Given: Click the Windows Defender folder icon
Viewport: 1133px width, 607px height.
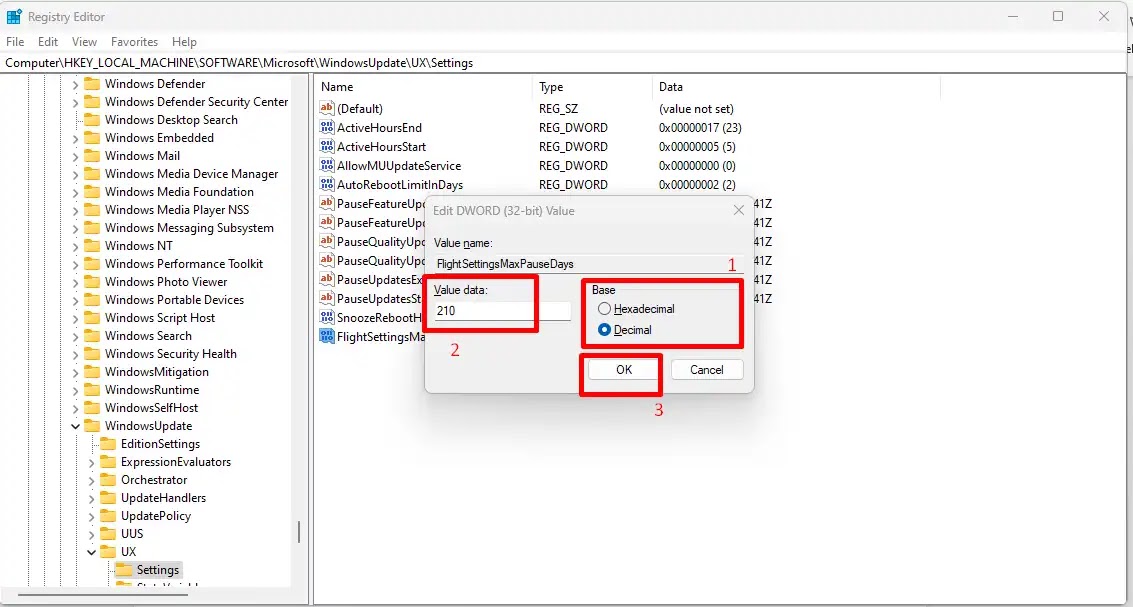Looking at the screenshot, I should pos(92,84).
